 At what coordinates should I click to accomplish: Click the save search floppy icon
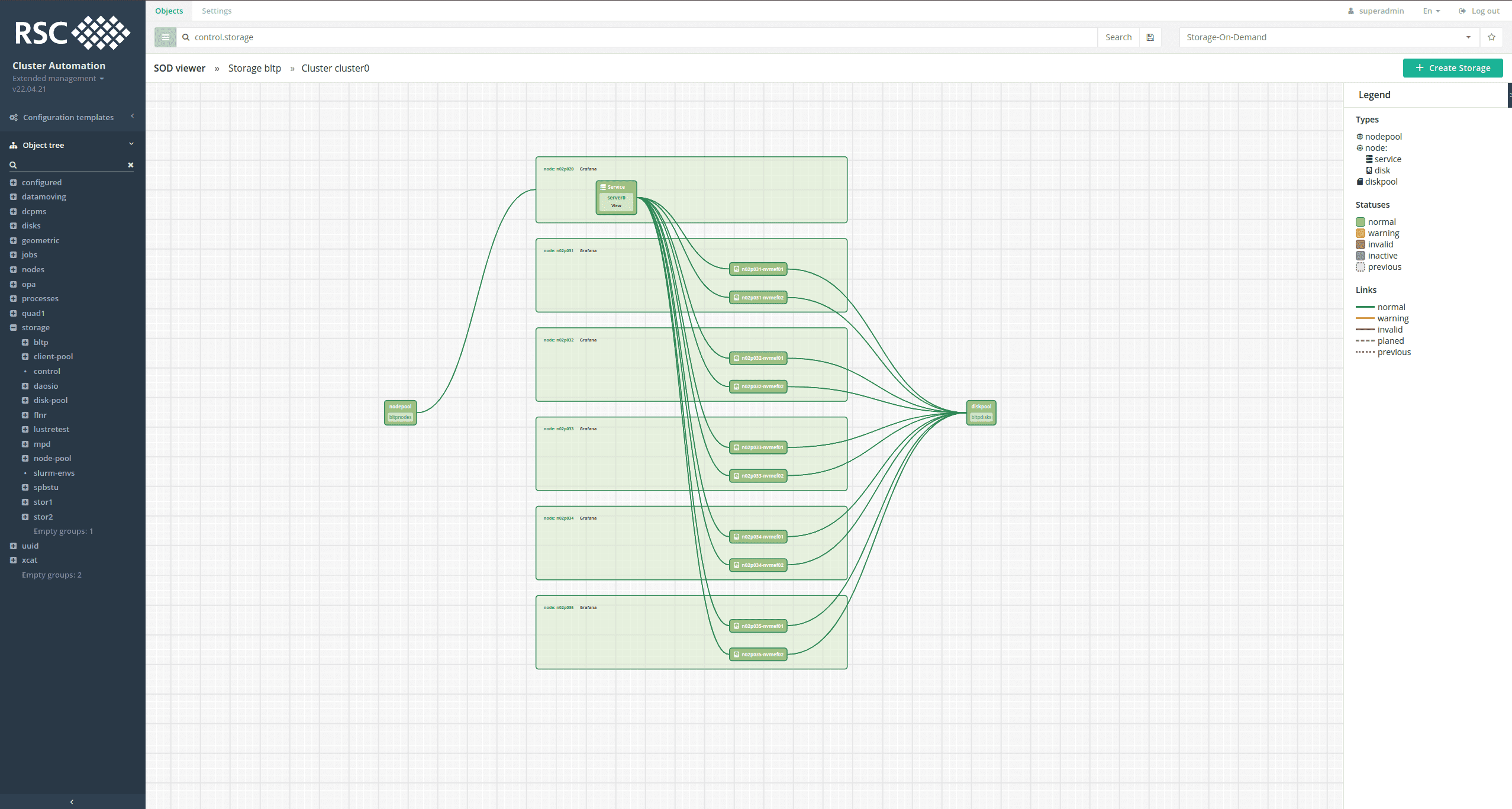(x=1150, y=37)
